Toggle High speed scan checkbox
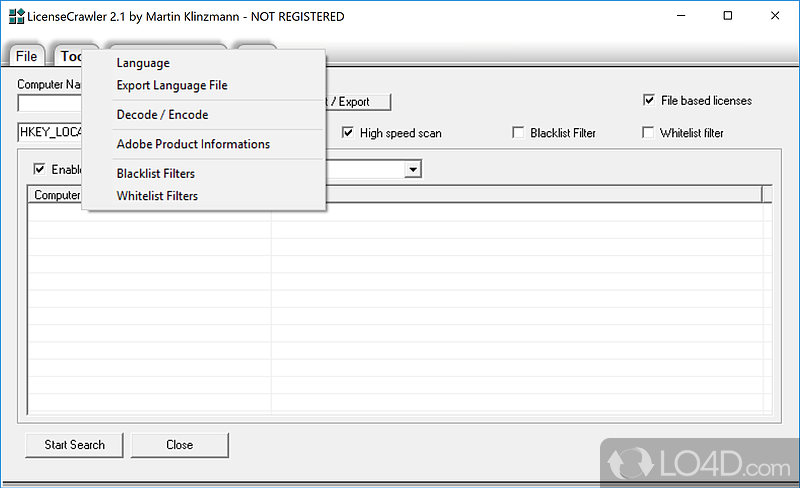 tap(347, 133)
